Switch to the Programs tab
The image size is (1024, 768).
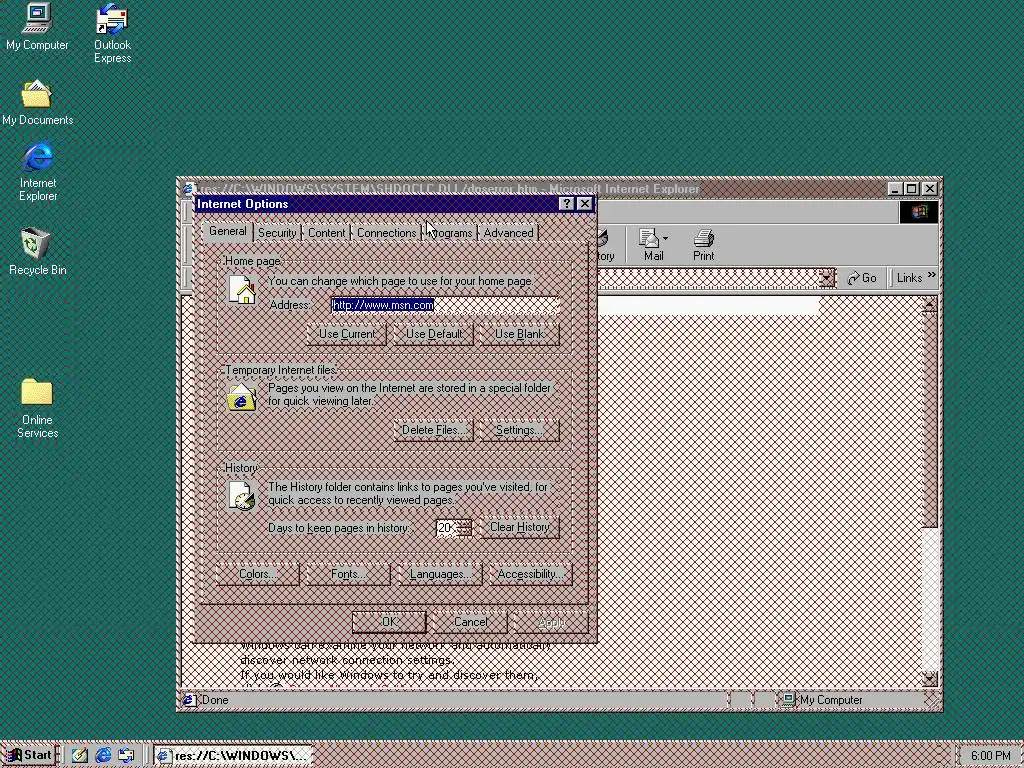(449, 232)
